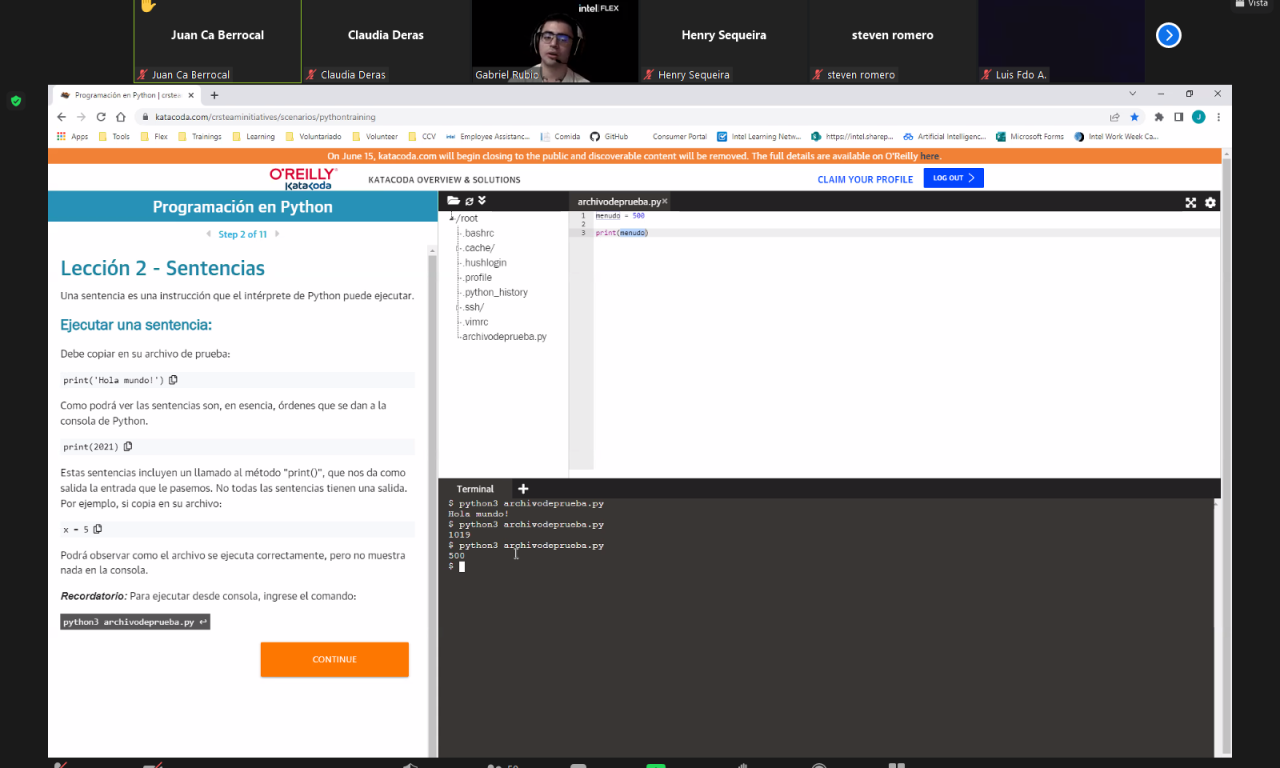The width and height of the screenshot is (1280, 768).
Task: Copy the print('Hola mundo!') code snippet
Action: (x=174, y=380)
